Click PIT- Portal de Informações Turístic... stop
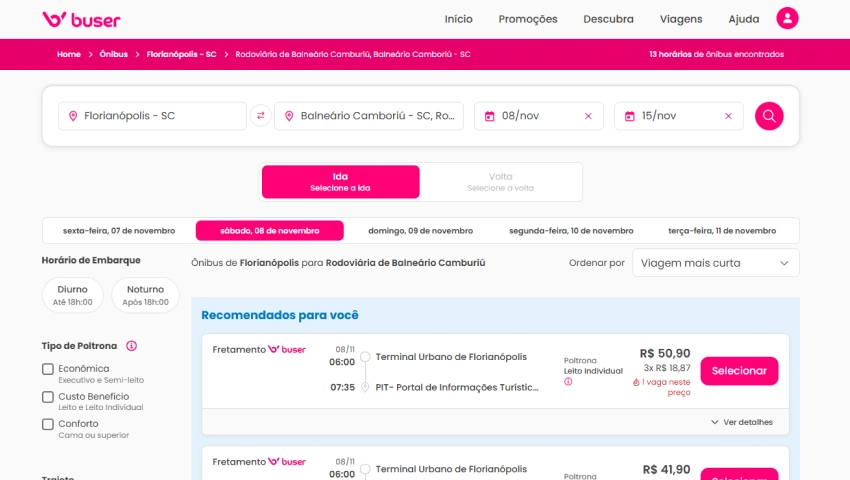This screenshot has width=850, height=480. (457, 387)
